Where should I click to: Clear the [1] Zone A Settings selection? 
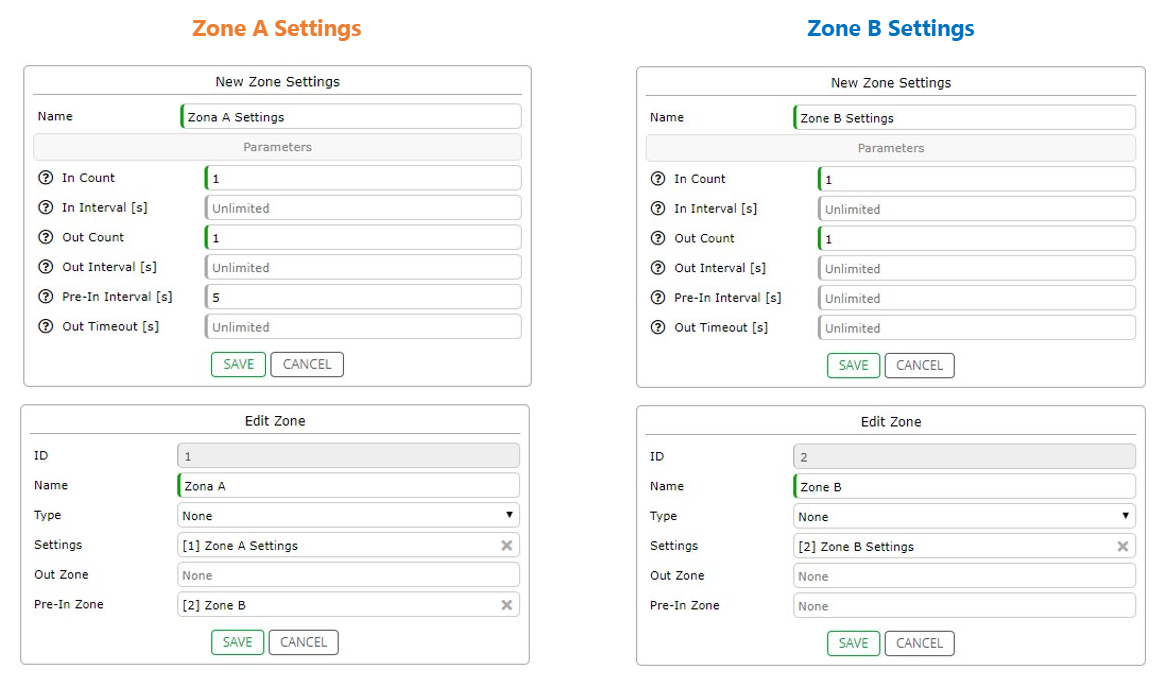click(x=506, y=546)
